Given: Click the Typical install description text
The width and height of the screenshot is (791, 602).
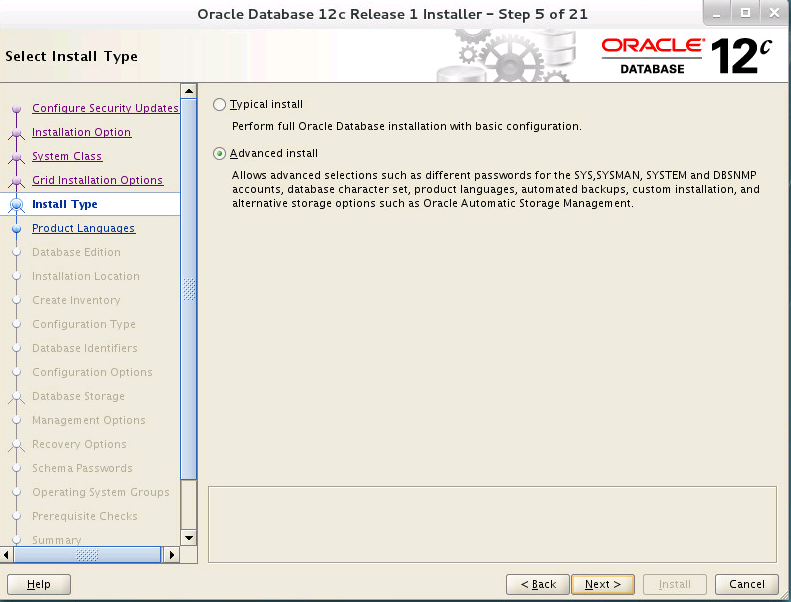Looking at the screenshot, I should pyautogui.click(x=407, y=126).
